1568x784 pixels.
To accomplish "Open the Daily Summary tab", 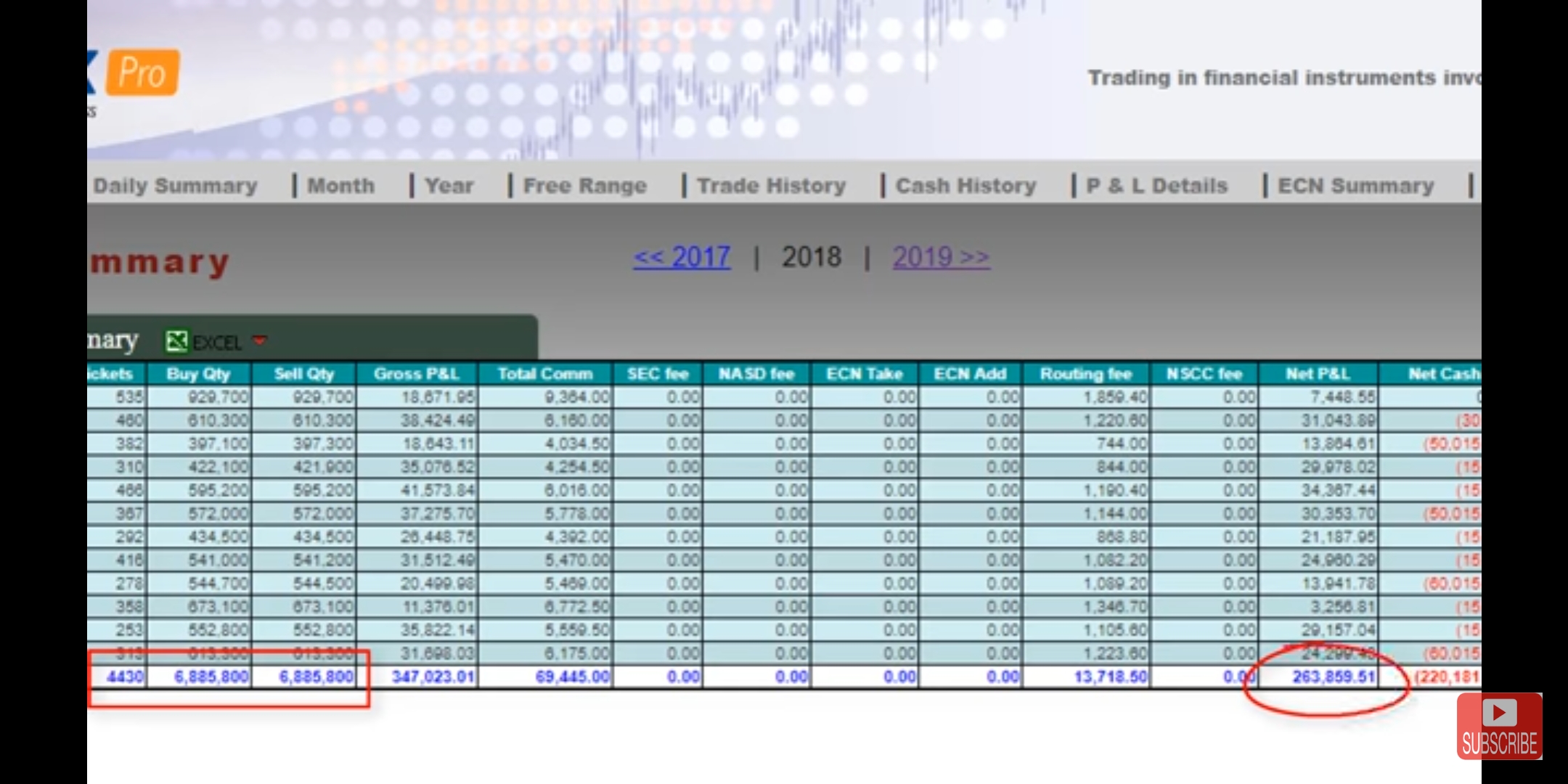I will pyautogui.click(x=175, y=186).
